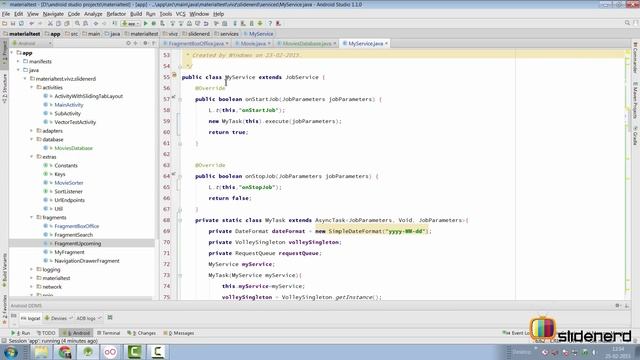Click the navigate Back arrow icon
640x360 pixels.
pos(96,24)
